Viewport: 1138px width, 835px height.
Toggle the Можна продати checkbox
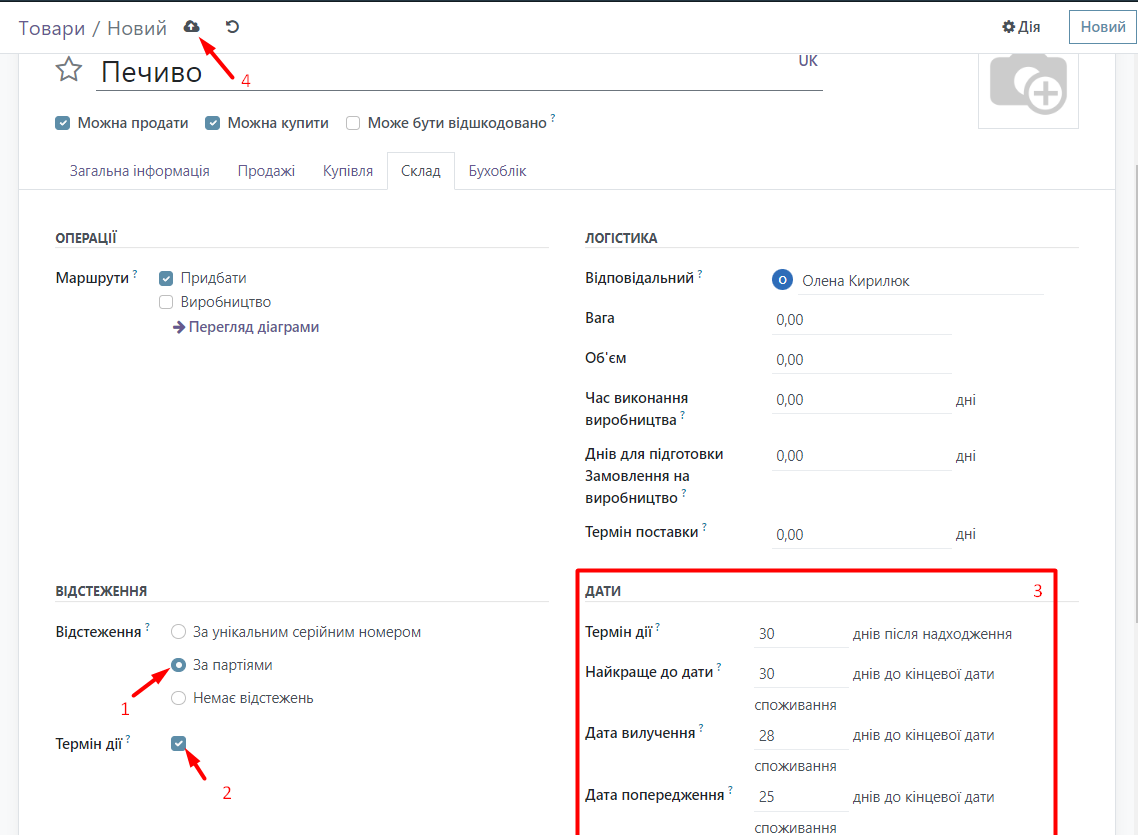point(63,123)
